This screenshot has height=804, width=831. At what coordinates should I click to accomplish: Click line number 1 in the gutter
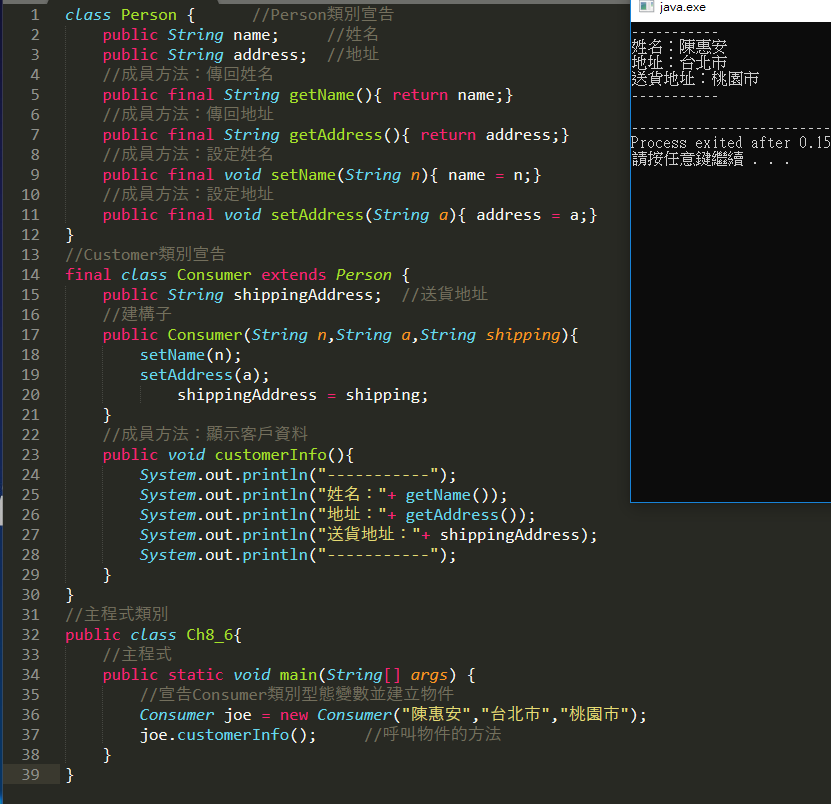pos(35,15)
